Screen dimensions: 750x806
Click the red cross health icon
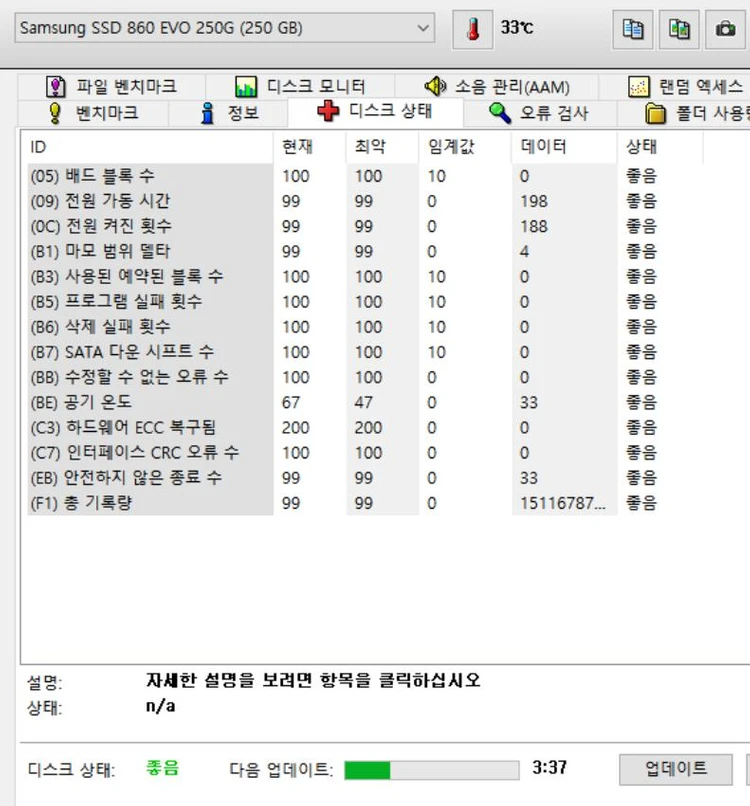pos(328,111)
